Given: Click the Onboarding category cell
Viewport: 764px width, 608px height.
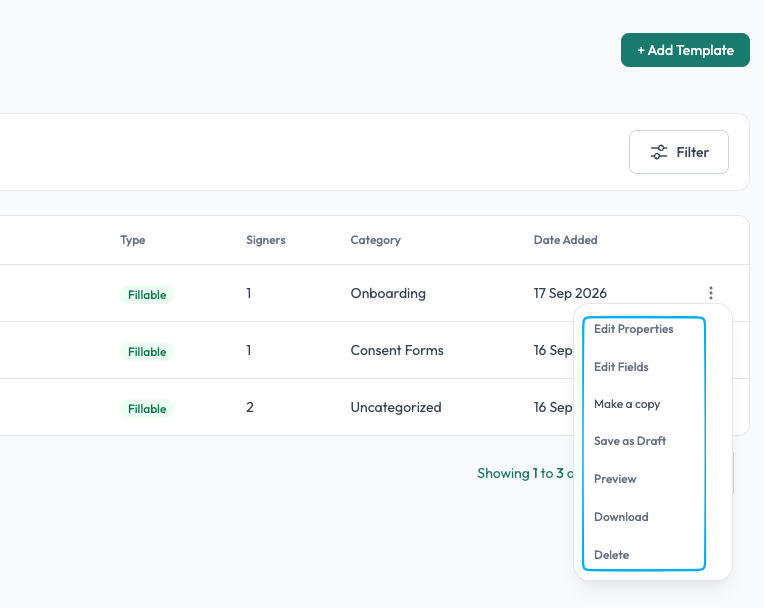Looking at the screenshot, I should tap(388, 293).
